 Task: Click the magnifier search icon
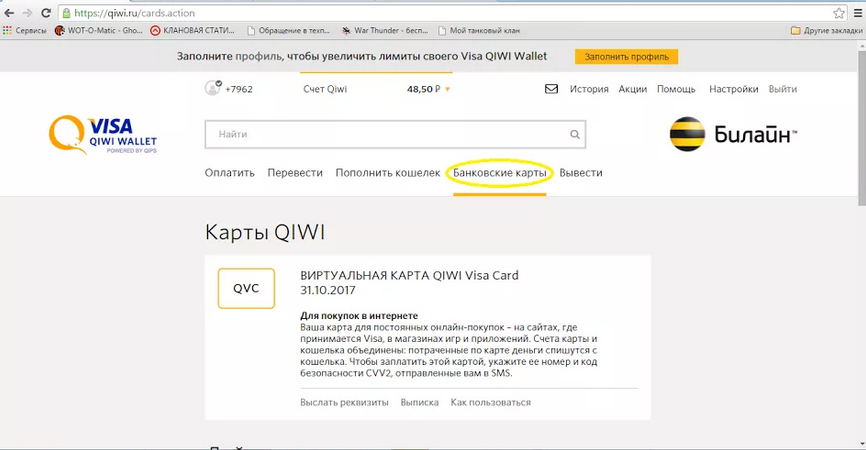(x=575, y=134)
